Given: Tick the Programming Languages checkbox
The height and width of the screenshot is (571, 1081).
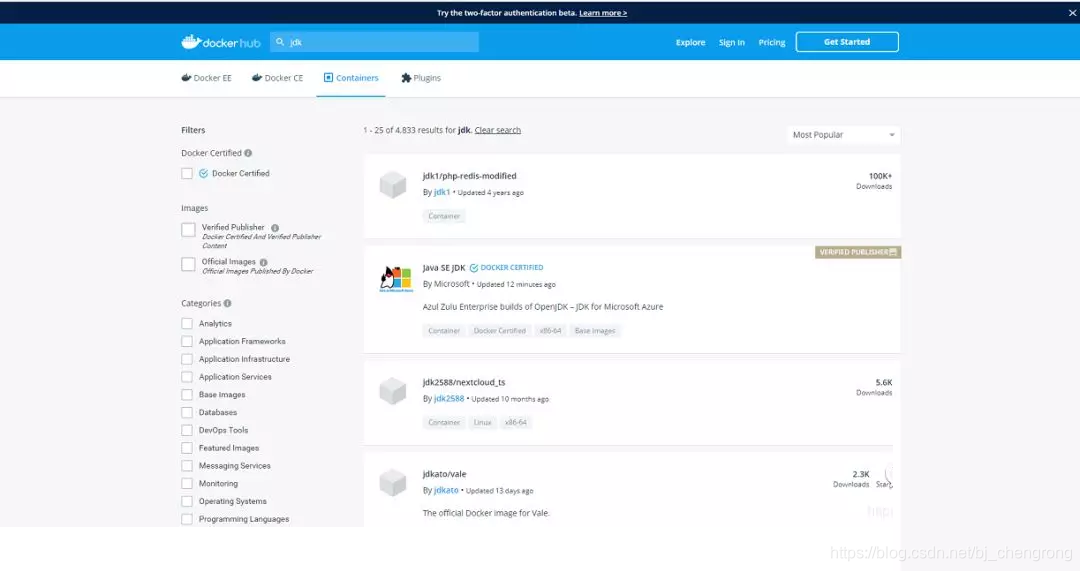Looking at the screenshot, I should pos(187,519).
